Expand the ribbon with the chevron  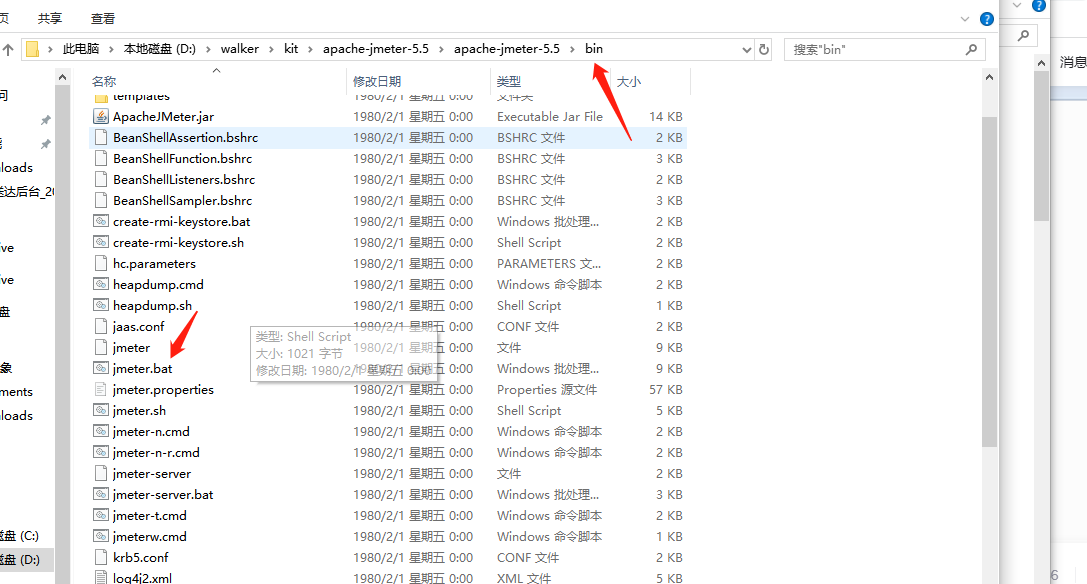(964, 19)
